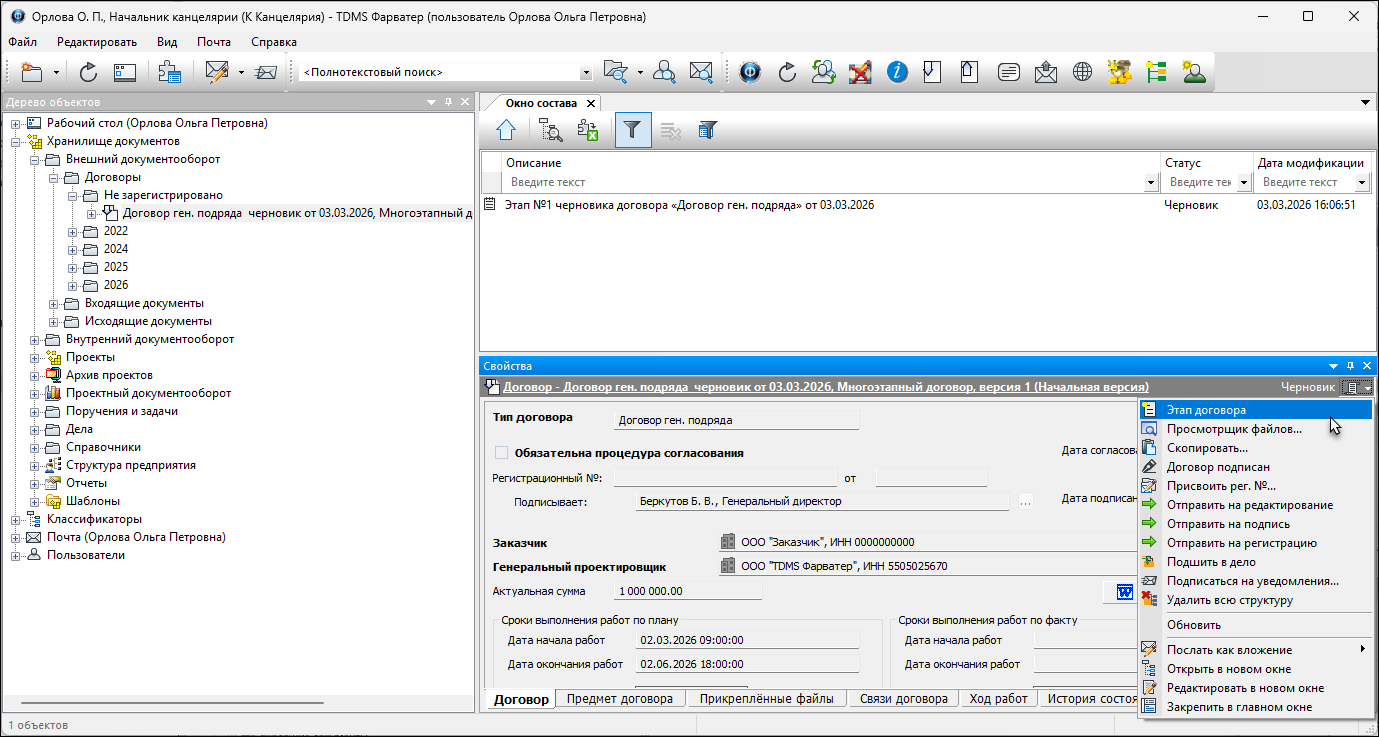The width and height of the screenshot is (1379, 737).
Task: Open the Статус filter dropdown arrow
Action: click(x=1244, y=183)
